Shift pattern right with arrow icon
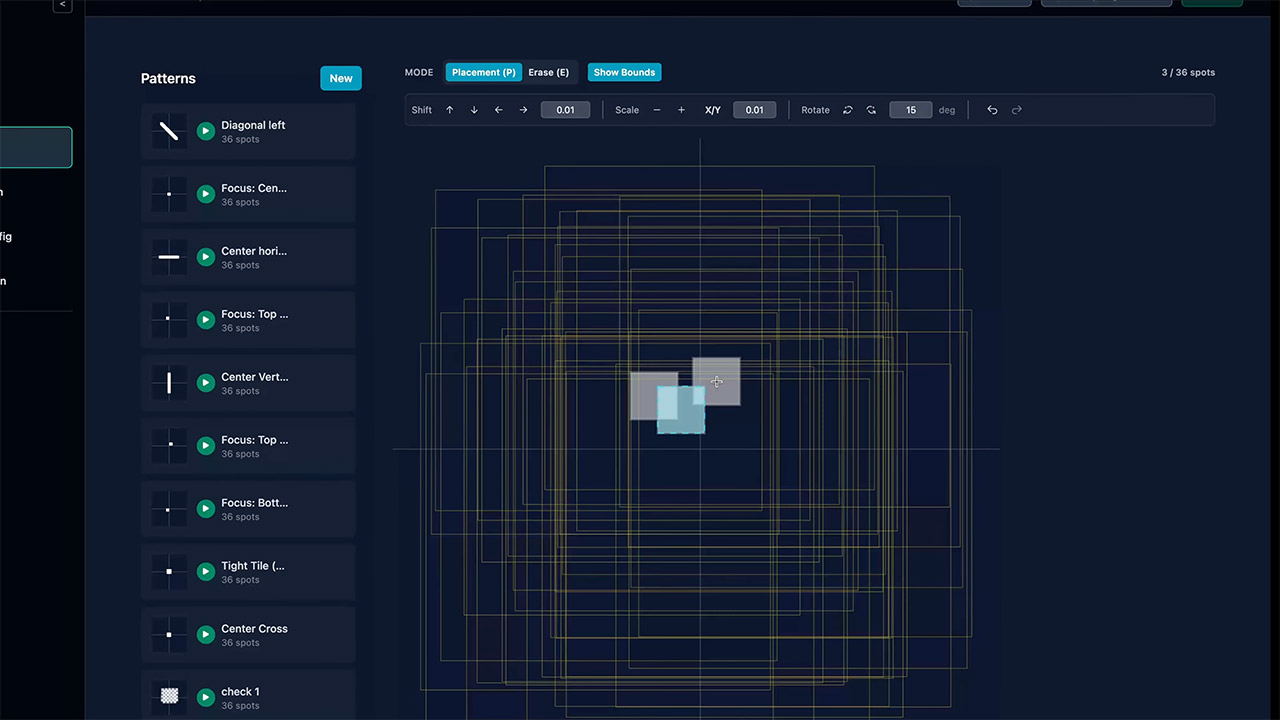The height and width of the screenshot is (720, 1280). (523, 110)
